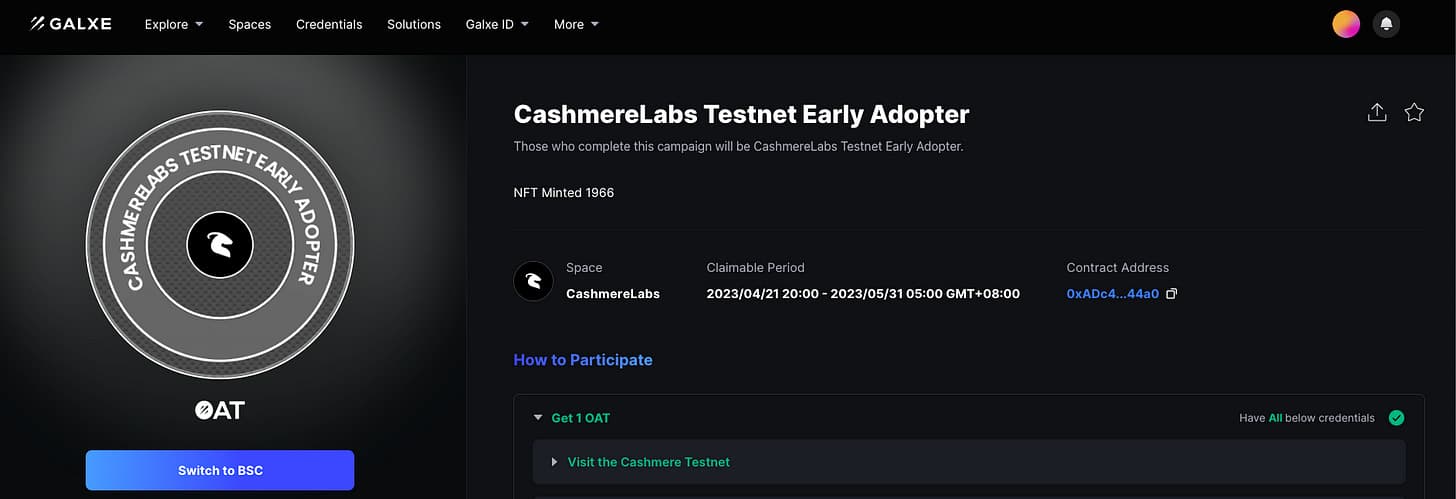This screenshot has width=1456, height=499.
Task: Open the More dropdown menu
Action: [576, 24]
